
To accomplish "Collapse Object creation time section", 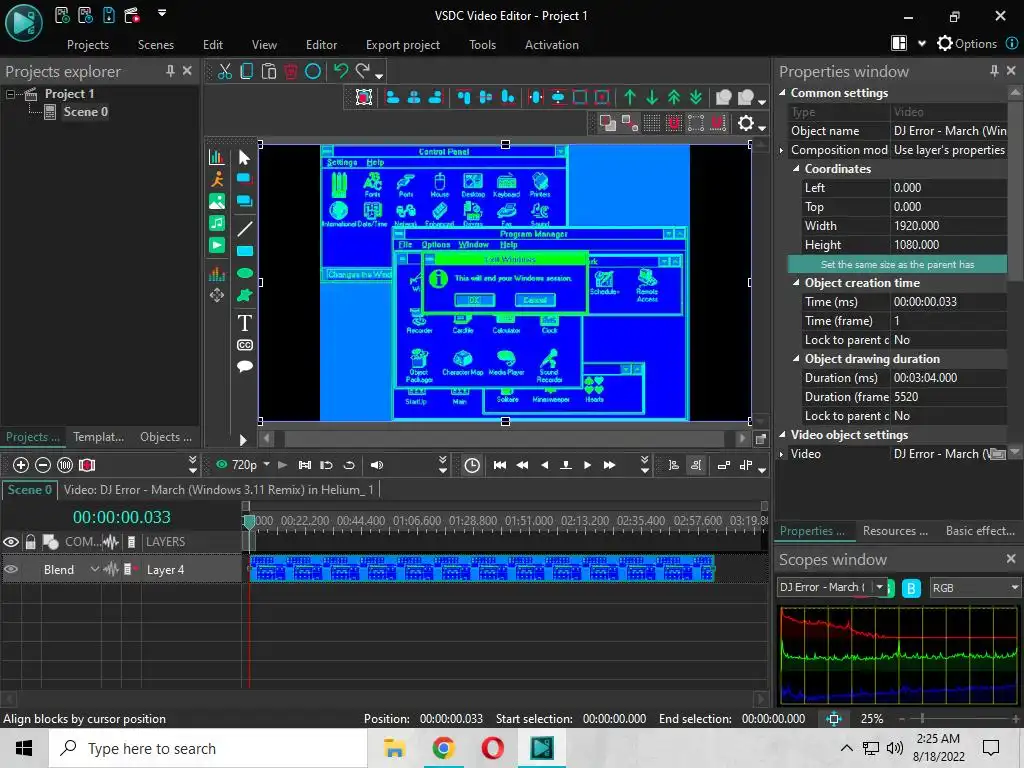I will 796,283.
